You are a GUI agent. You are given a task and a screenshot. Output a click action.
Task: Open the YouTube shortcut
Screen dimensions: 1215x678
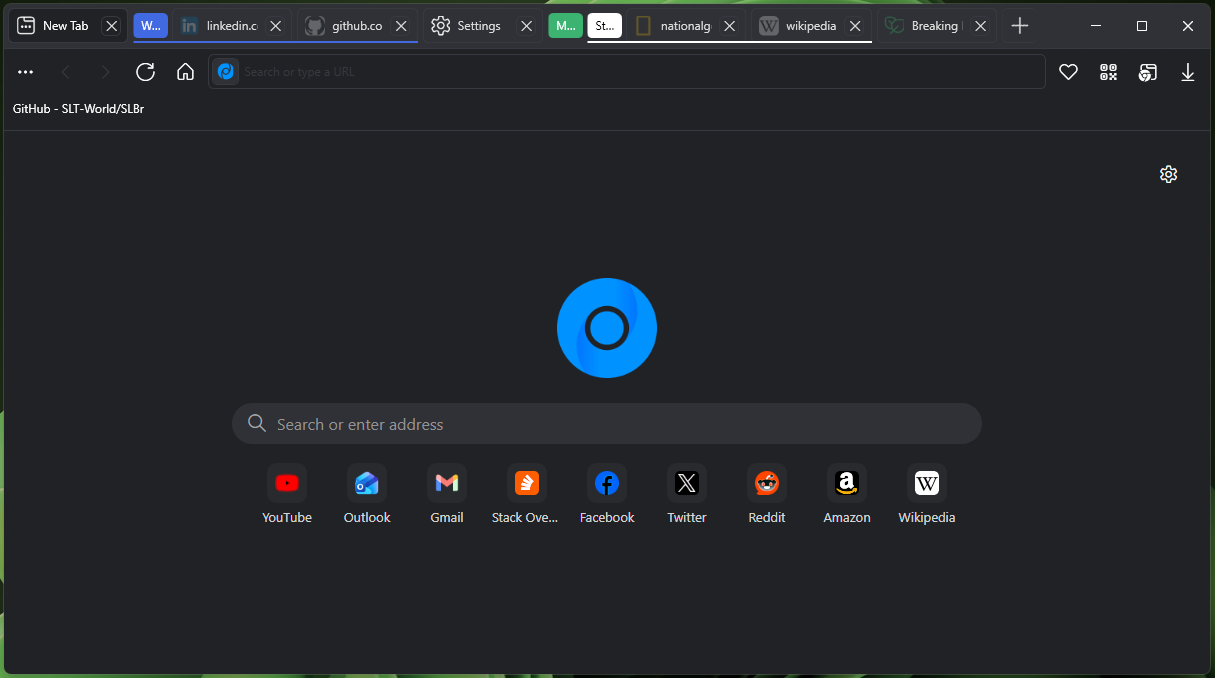tap(287, 494)
